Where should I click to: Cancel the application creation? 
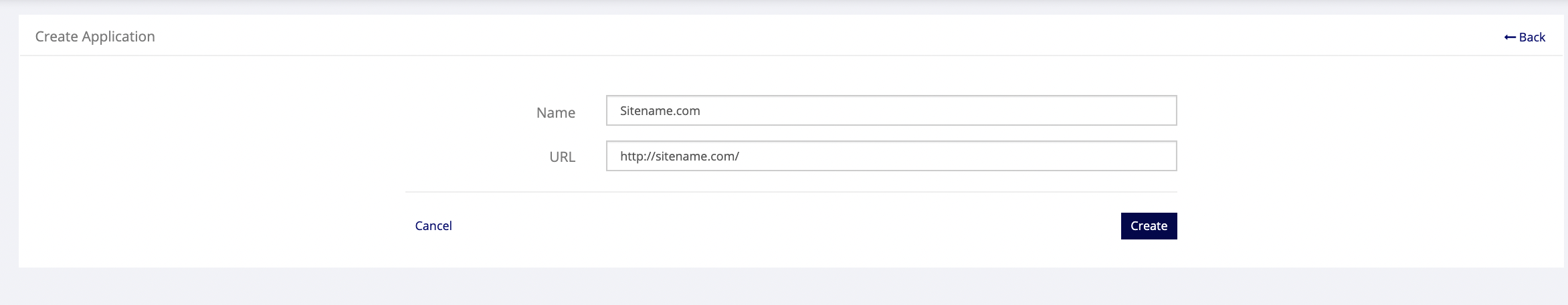tap(433, 226)
